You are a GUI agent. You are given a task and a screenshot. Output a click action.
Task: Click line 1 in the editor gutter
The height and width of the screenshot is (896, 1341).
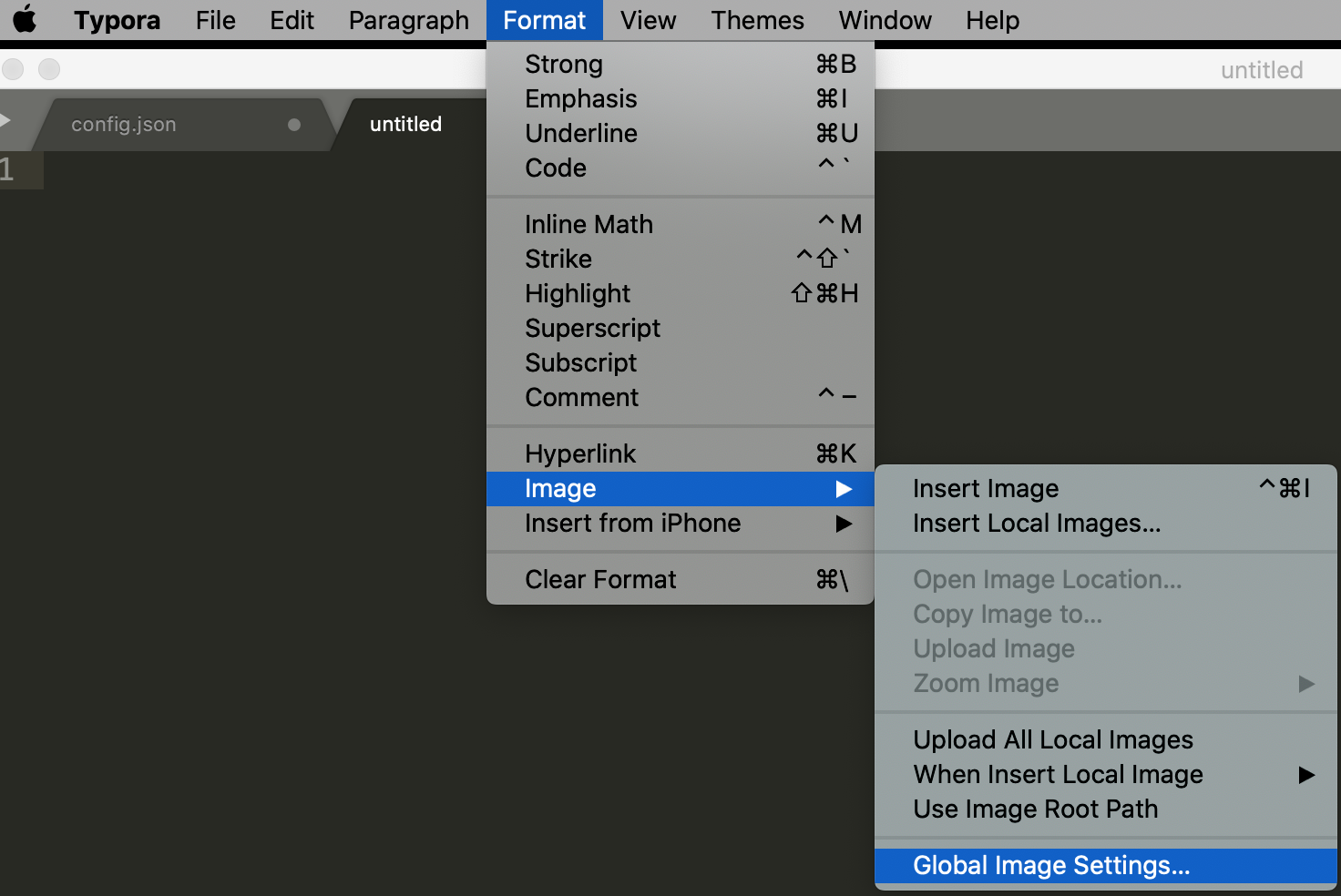[x=9, y=170]
